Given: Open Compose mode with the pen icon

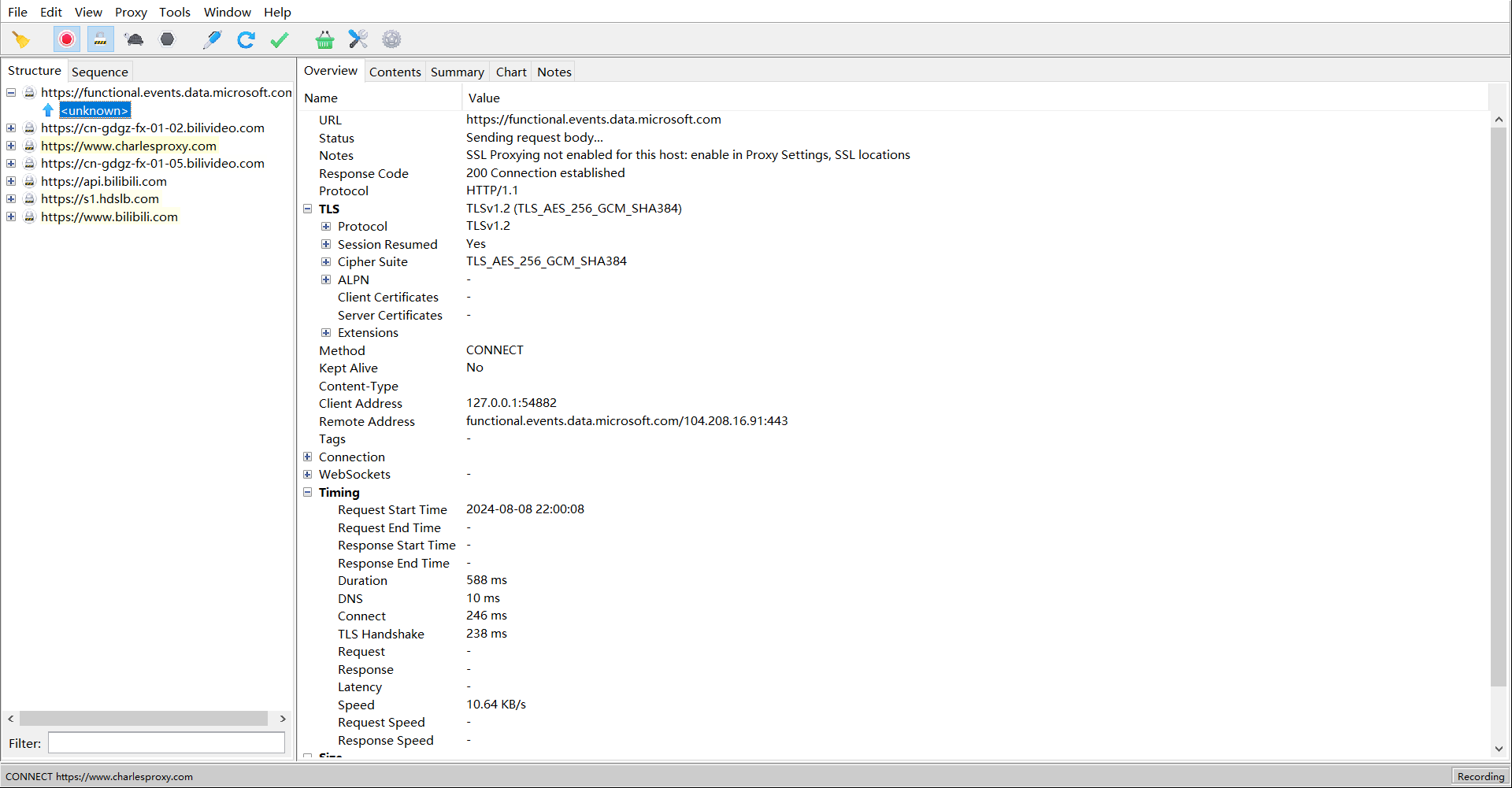Looking at the screenshot, I should tap(212, 39).
